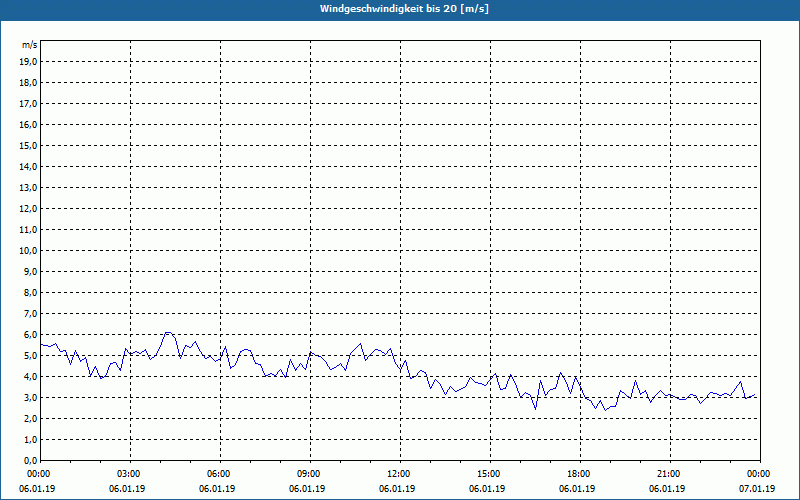Select the "4,0" y-axis label
The image size is (800, 500).
(x=31, y=377)
